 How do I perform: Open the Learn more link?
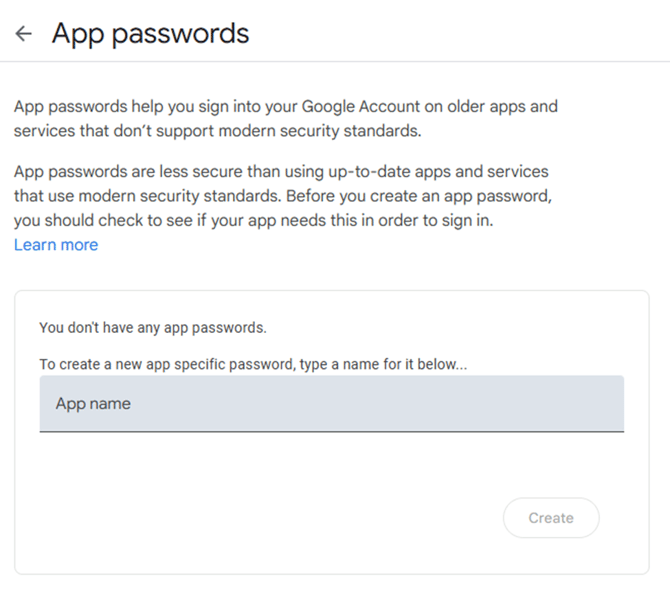(x=56, y=245)
